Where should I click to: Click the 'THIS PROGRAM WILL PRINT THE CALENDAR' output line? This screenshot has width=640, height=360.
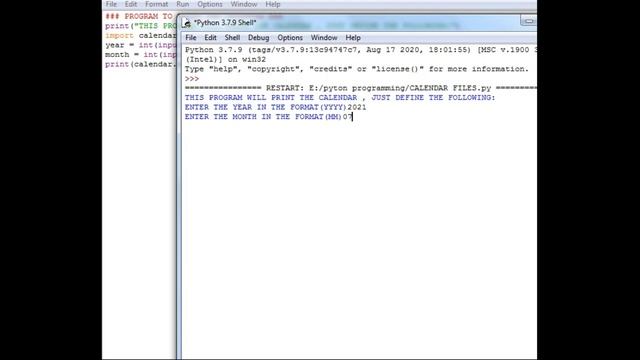click(340, 98)
